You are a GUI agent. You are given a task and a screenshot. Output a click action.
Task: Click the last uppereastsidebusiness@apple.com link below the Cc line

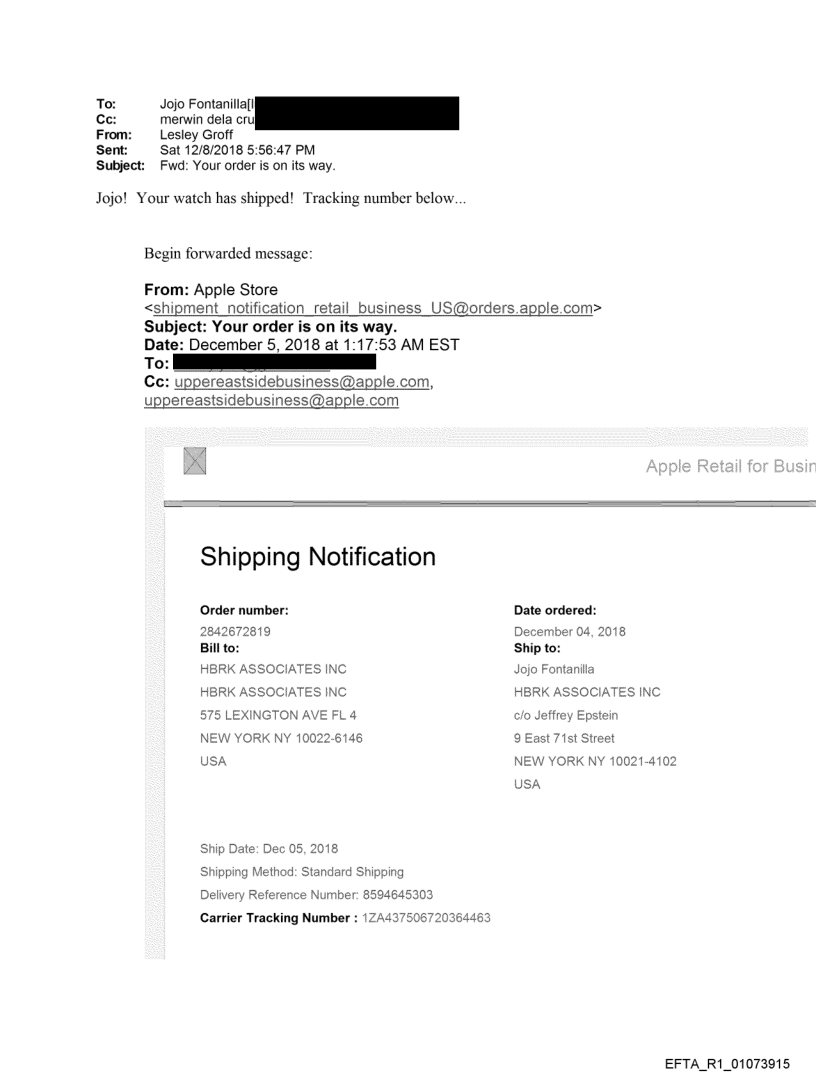(272, 400)
